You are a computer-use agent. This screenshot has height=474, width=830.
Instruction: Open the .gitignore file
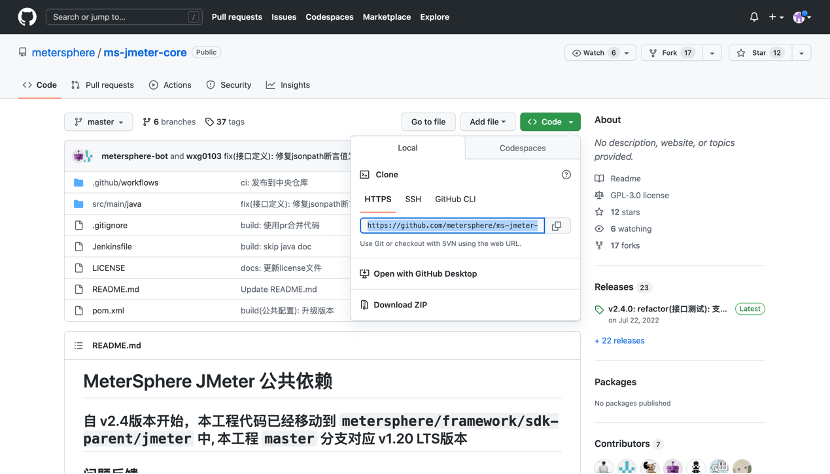[110, 225]
